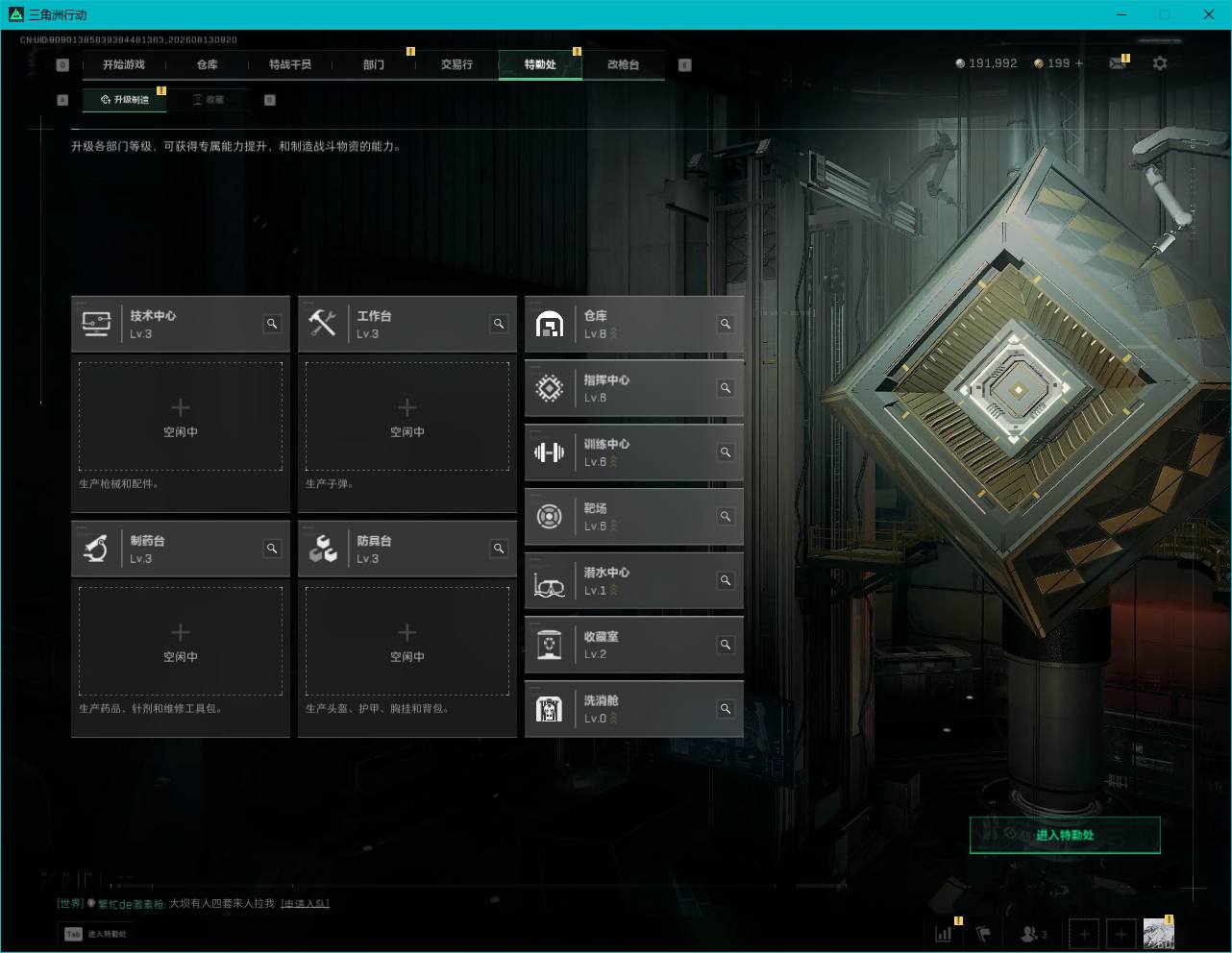Add production in 工作台 idle slot

click(407, 416)
